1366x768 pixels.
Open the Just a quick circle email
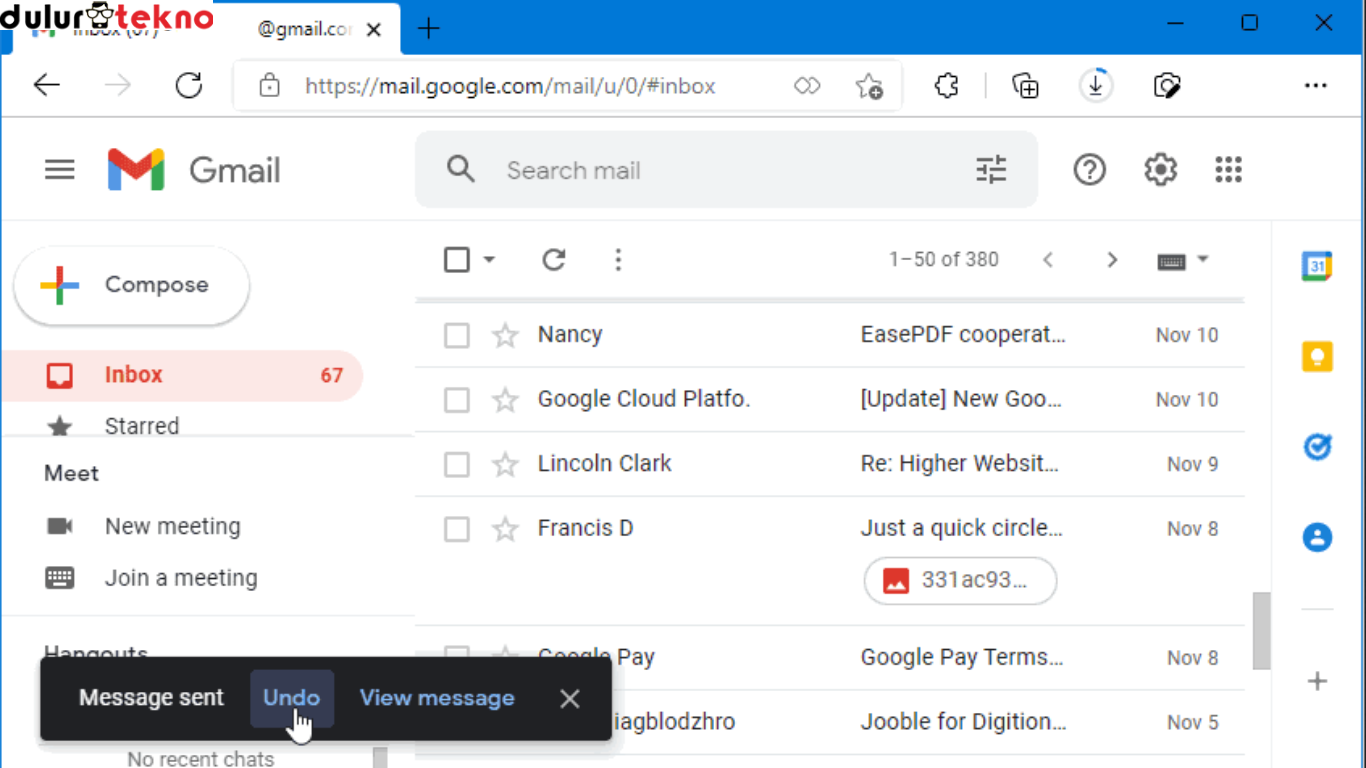pyautogui.click(x=961, y=529)
